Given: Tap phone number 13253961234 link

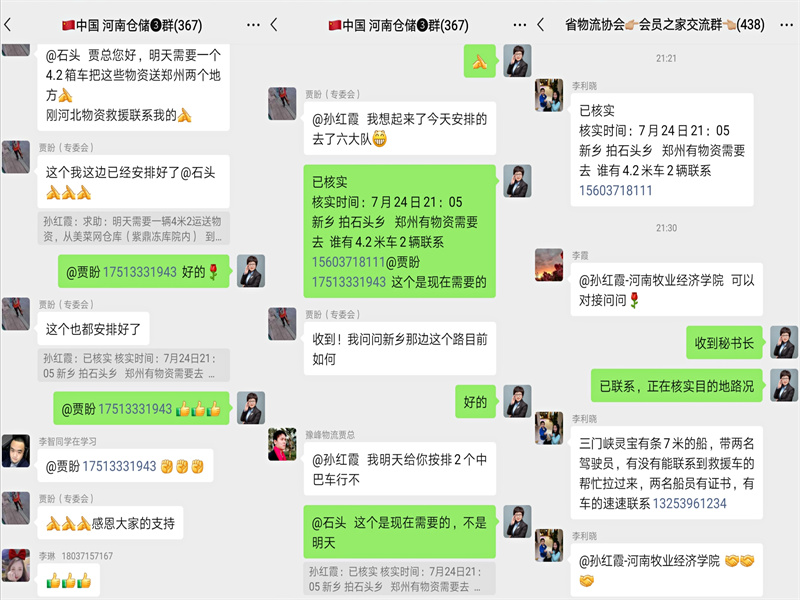Looking at the screenshot, I should click(x=689, y=504).
